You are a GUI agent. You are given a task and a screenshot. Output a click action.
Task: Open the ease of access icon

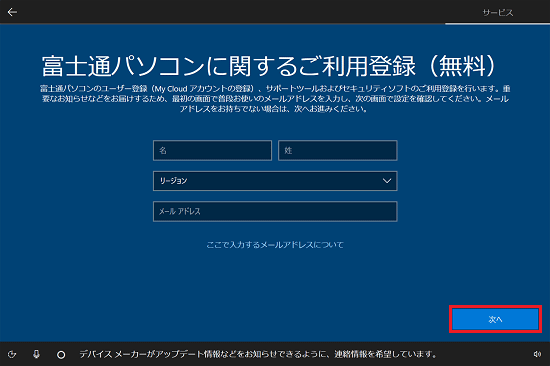click(12, 354)
